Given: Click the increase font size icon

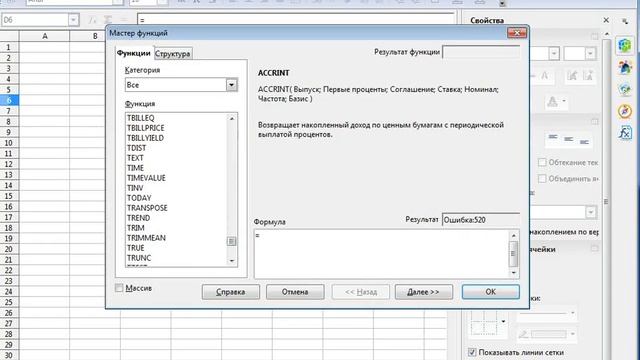Looking at the screenshot, I should point(573,76).
